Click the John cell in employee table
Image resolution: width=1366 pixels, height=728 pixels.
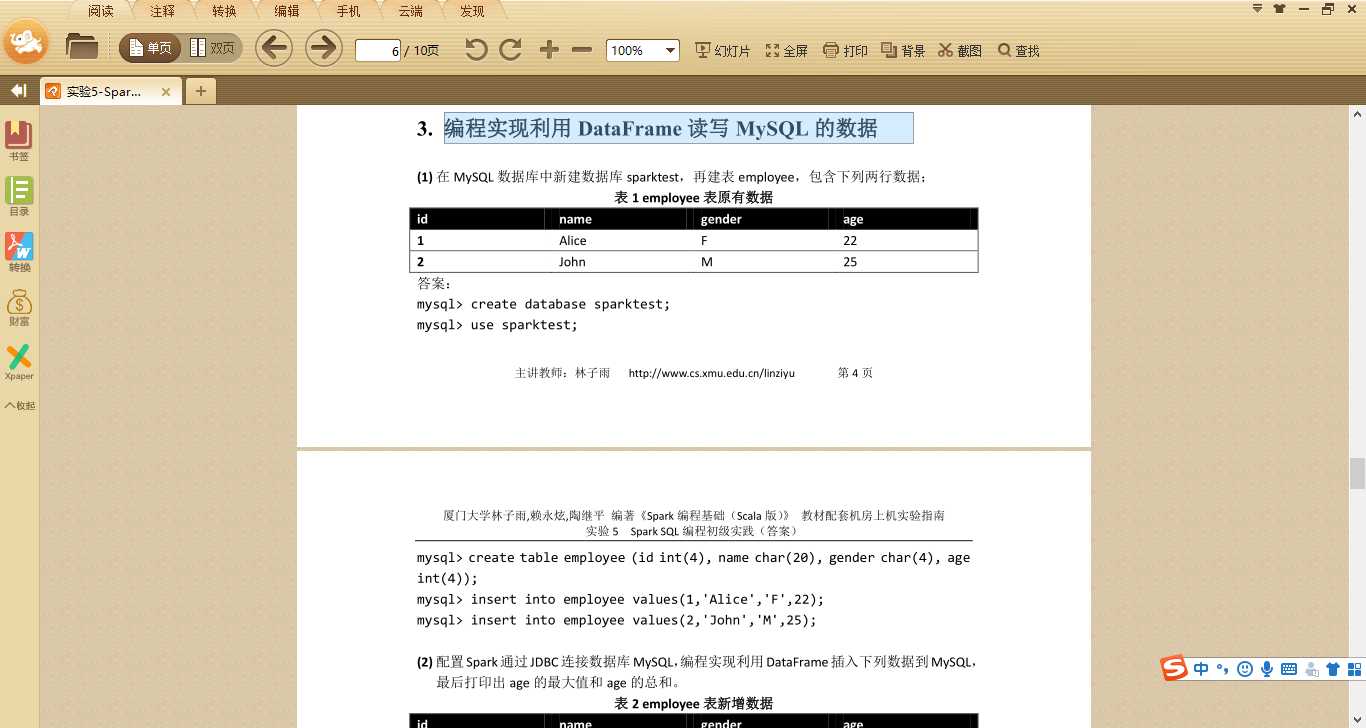click(x=572, y=262)
